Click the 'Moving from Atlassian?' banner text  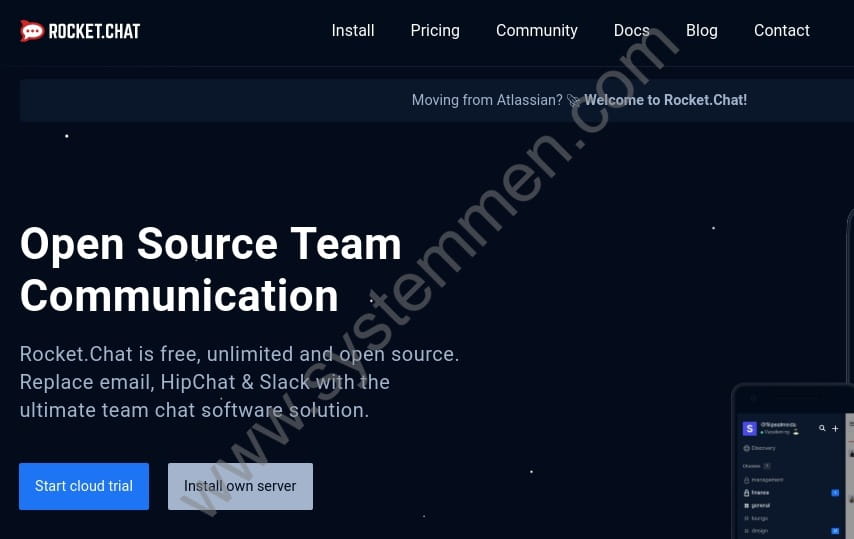(x=487, y=100)
